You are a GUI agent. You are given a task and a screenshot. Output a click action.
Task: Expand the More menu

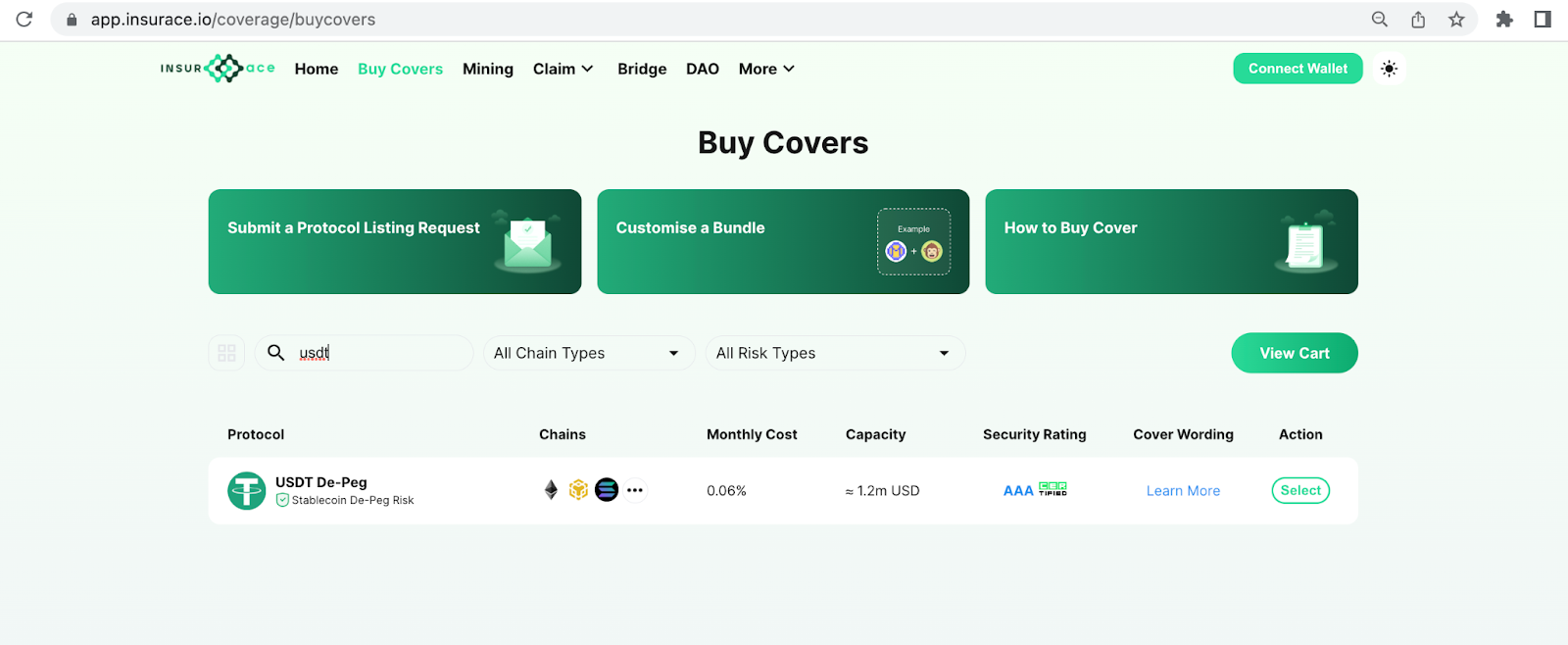766,69
